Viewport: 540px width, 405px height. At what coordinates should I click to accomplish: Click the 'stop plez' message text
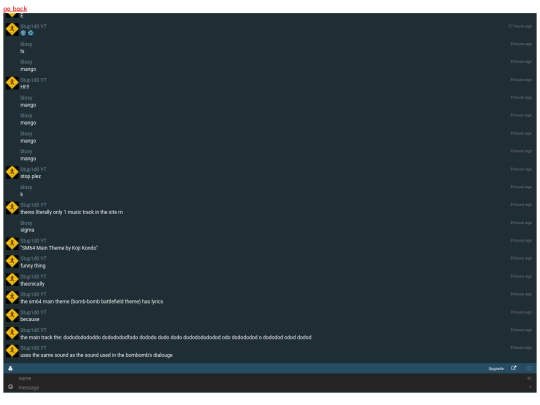point(30,176)
